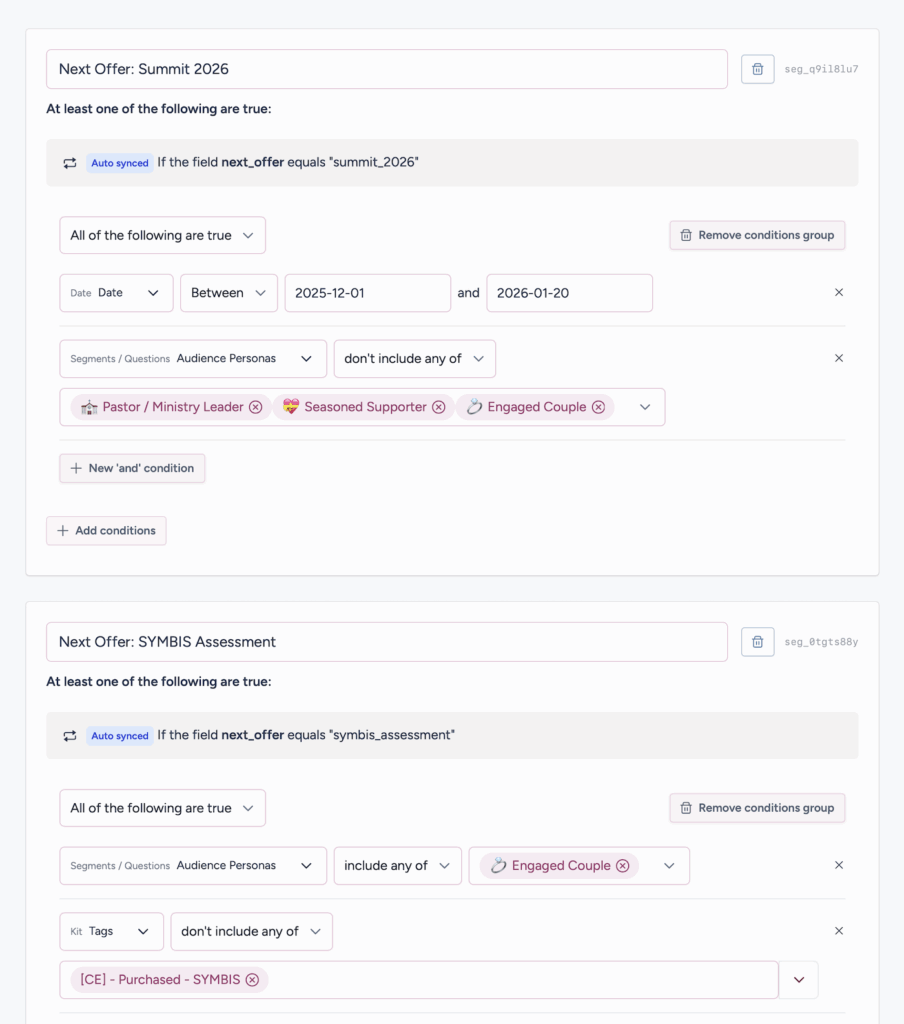Expand the "don't include any of" personas operator

pyautogui.click(x=414, y=359)
